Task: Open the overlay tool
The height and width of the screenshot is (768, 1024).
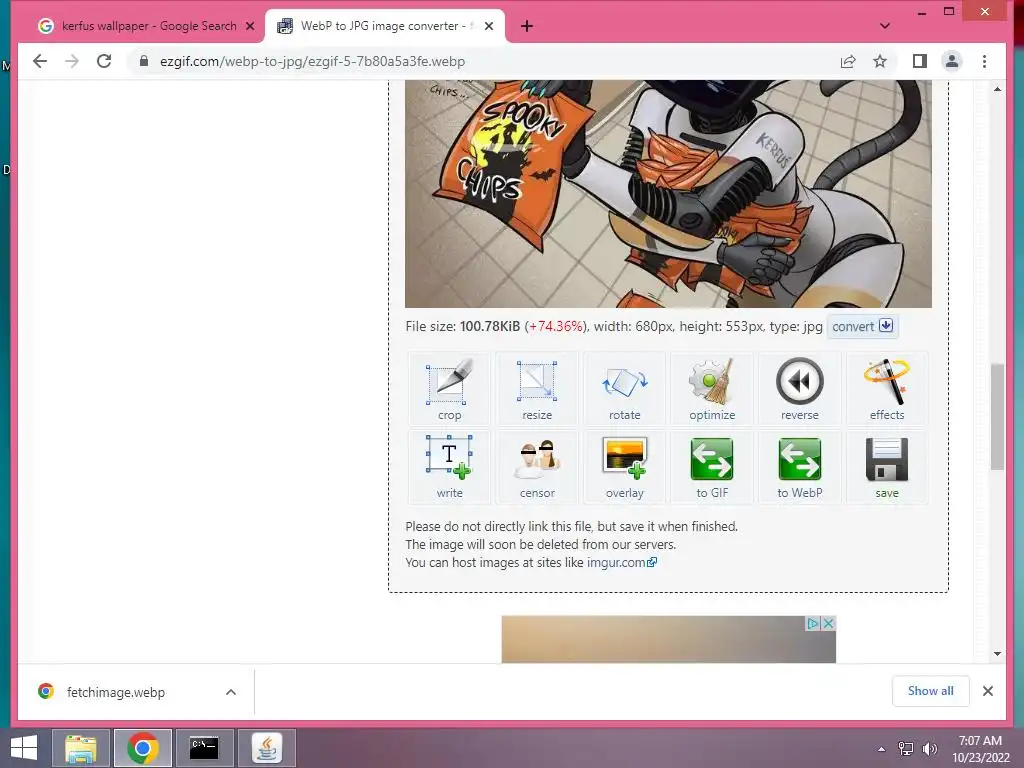Action: pos(624,467)
